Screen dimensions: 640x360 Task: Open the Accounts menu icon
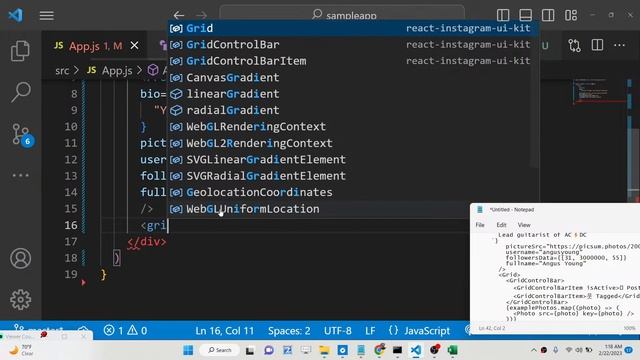[x=20, y=258]
